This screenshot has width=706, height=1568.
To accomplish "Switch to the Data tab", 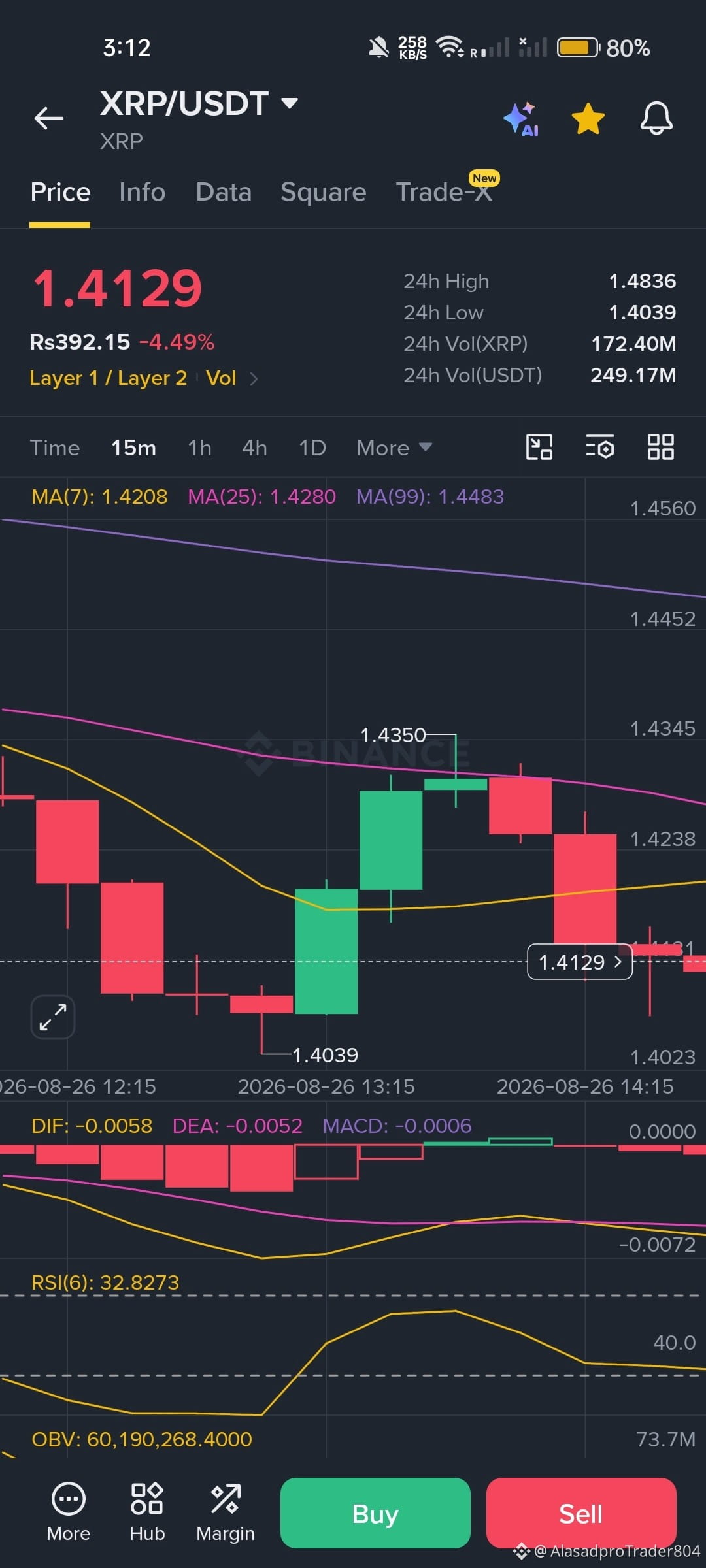I will tap(224, 192).
